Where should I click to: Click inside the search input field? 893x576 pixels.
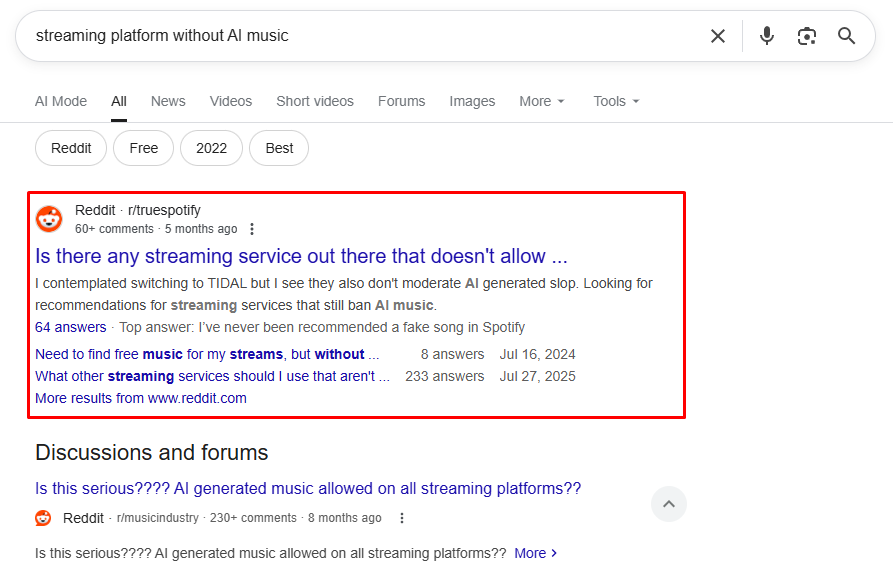(x=300, y=35)
